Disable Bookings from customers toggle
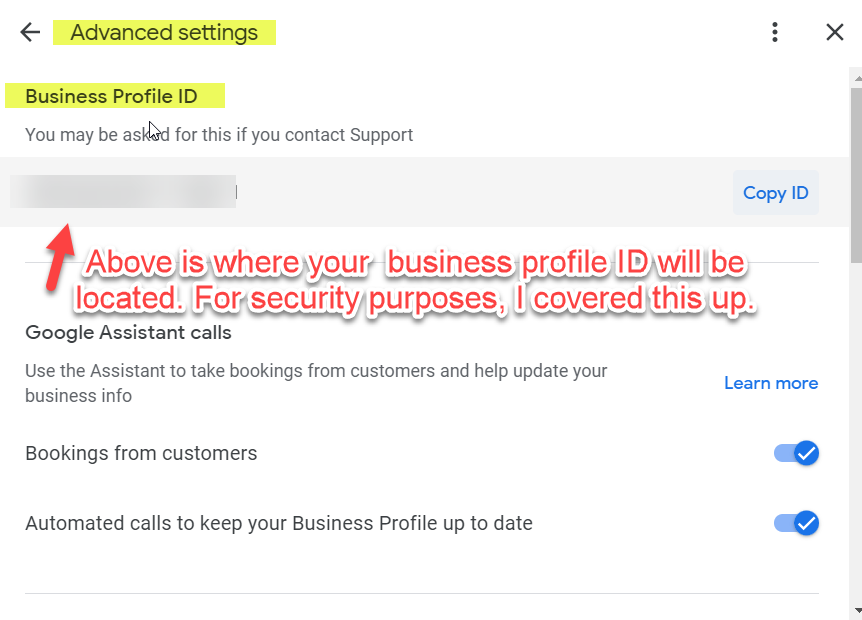Viewport: 862px width, 620px height. coord(796,453)
